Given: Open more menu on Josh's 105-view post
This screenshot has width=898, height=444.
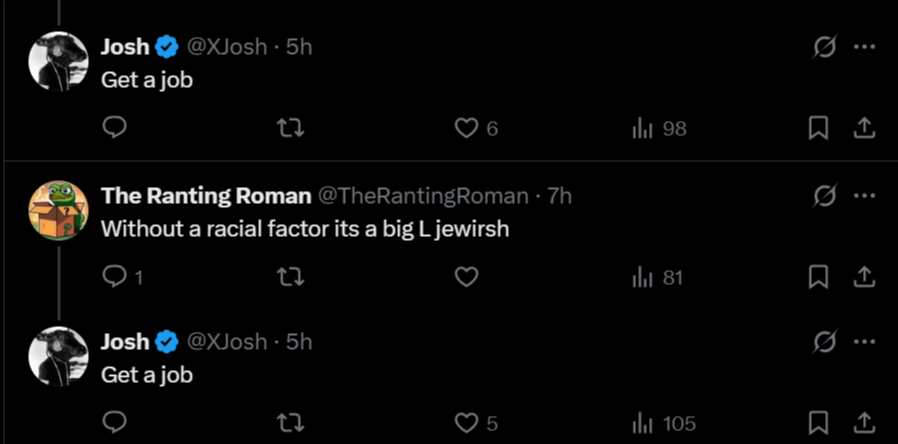Looking at the screenshot, I should 864,341.
